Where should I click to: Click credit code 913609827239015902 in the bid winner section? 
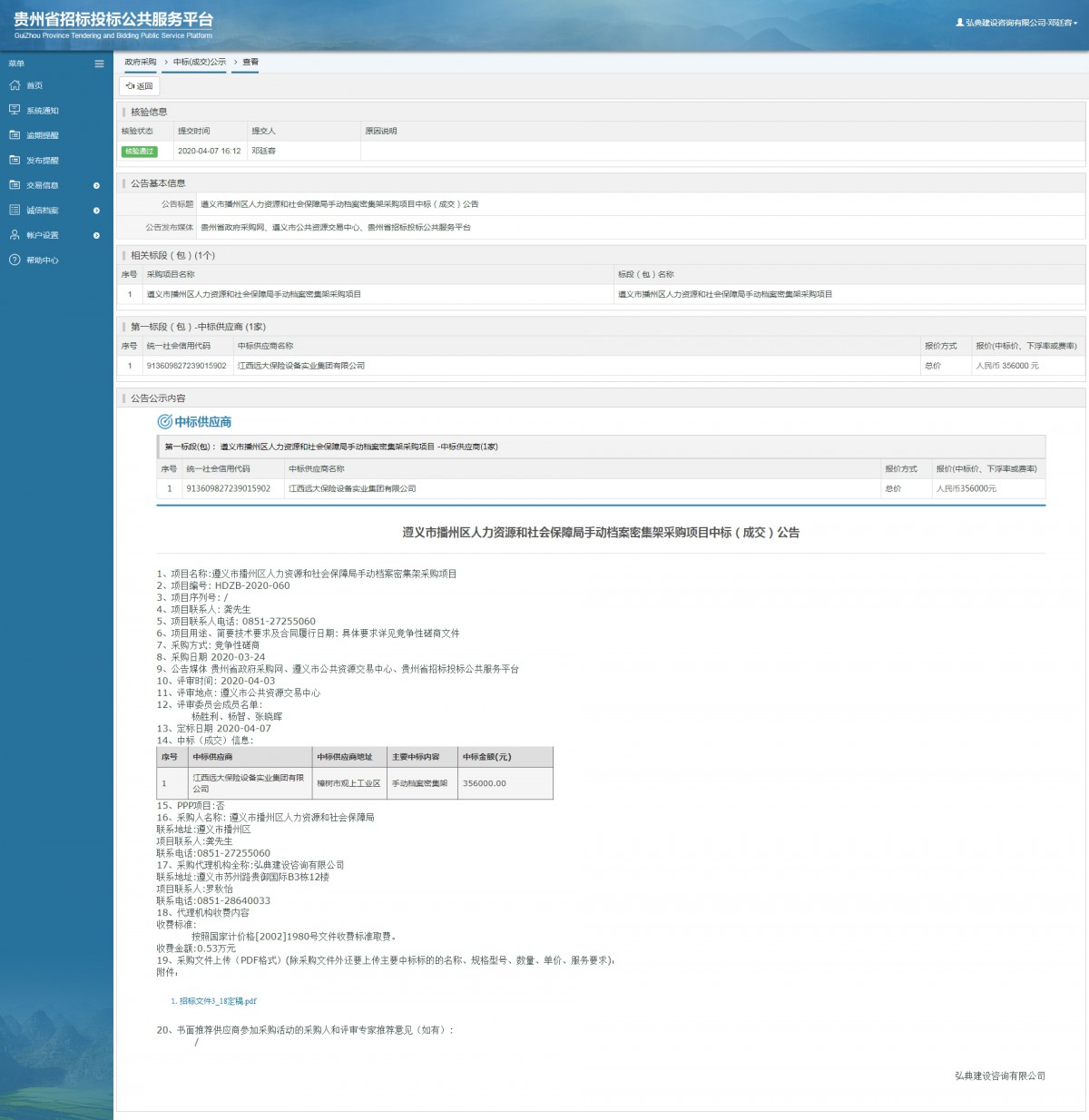point(187,366)
